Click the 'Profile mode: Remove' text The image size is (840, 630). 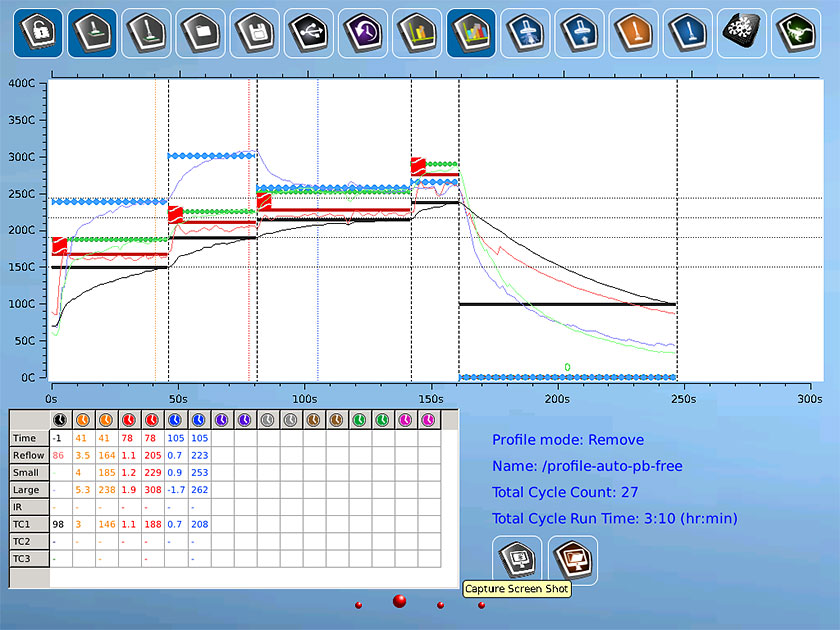tap(568, 440)
